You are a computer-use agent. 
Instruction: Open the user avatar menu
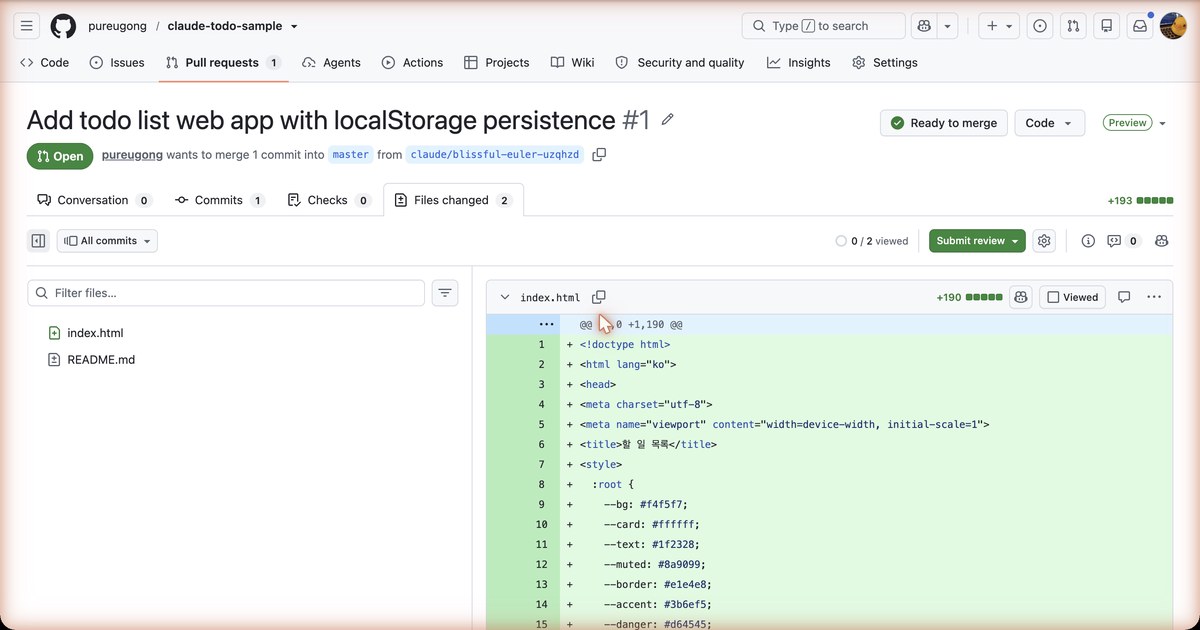click(1173, 26)
